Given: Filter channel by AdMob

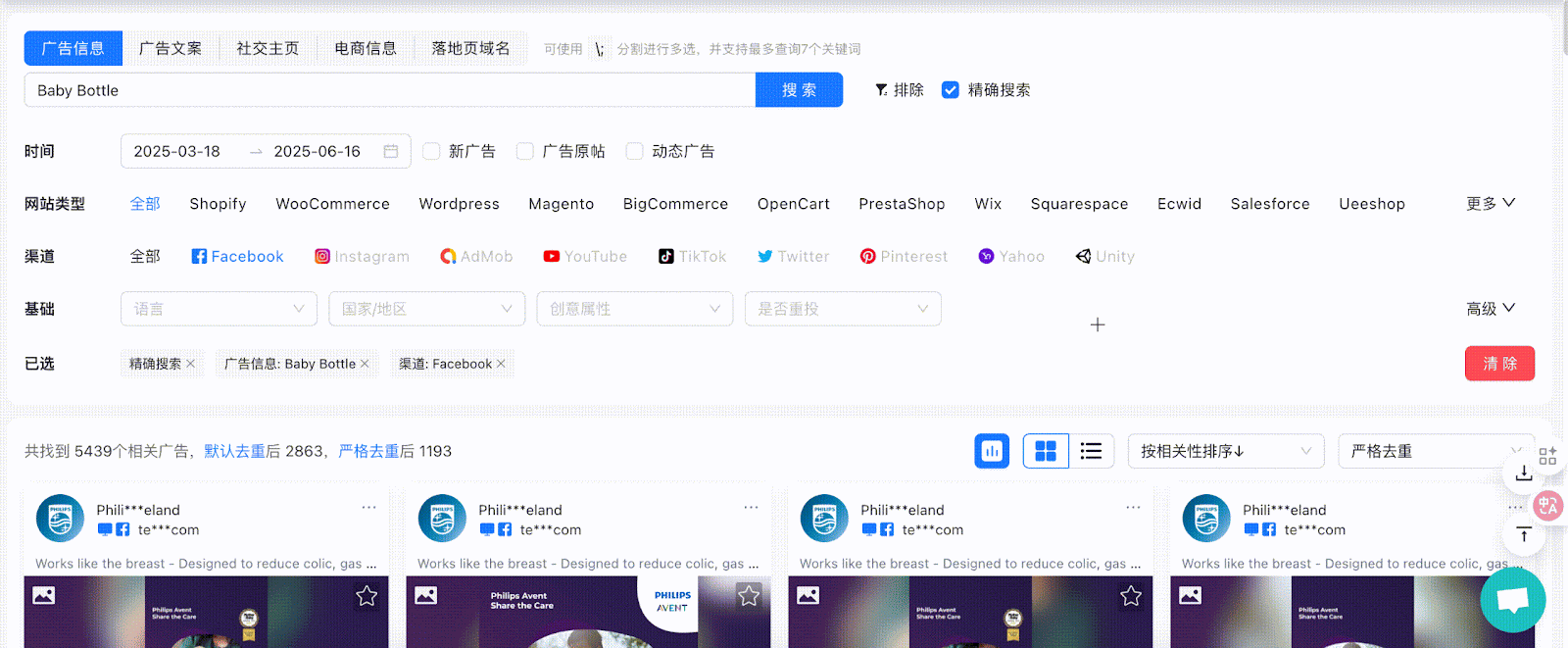Looking at the screenshot, I should click(476, 256).
